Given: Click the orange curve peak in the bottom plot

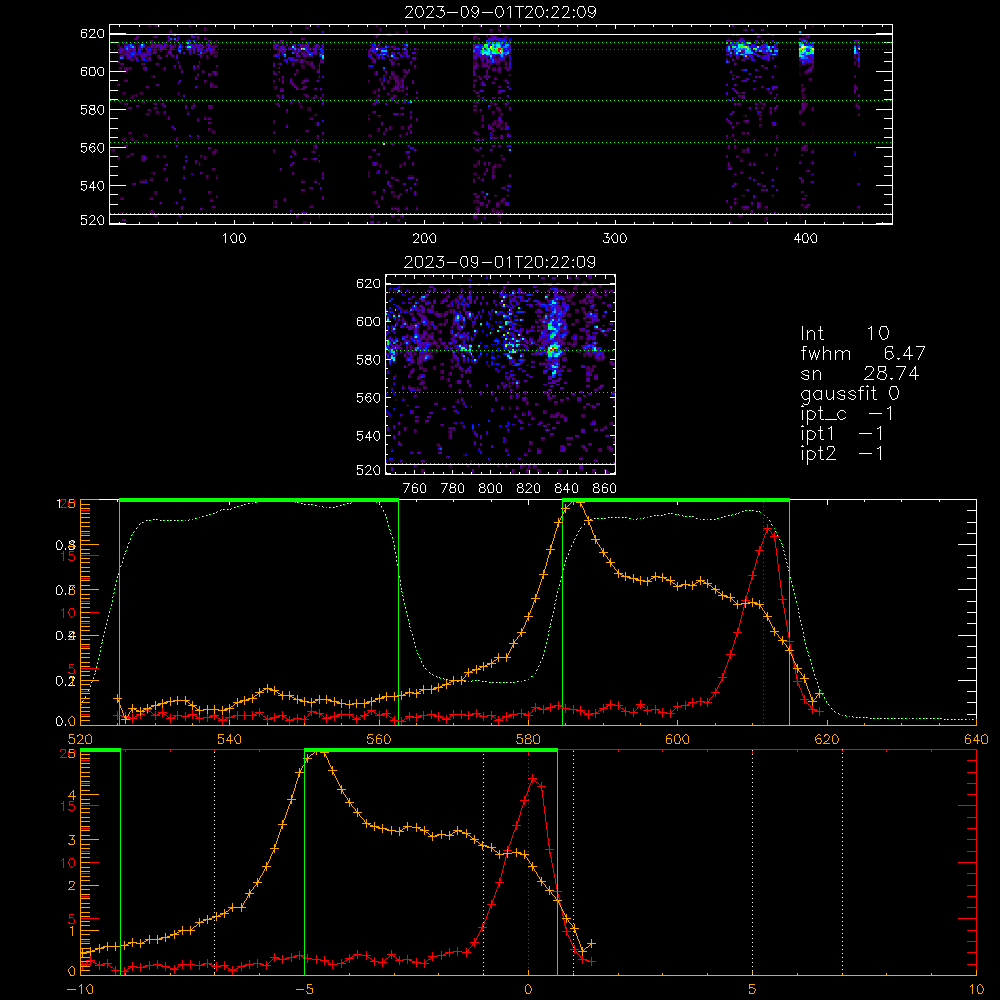Looking at the screenshot, I should 322,753.
